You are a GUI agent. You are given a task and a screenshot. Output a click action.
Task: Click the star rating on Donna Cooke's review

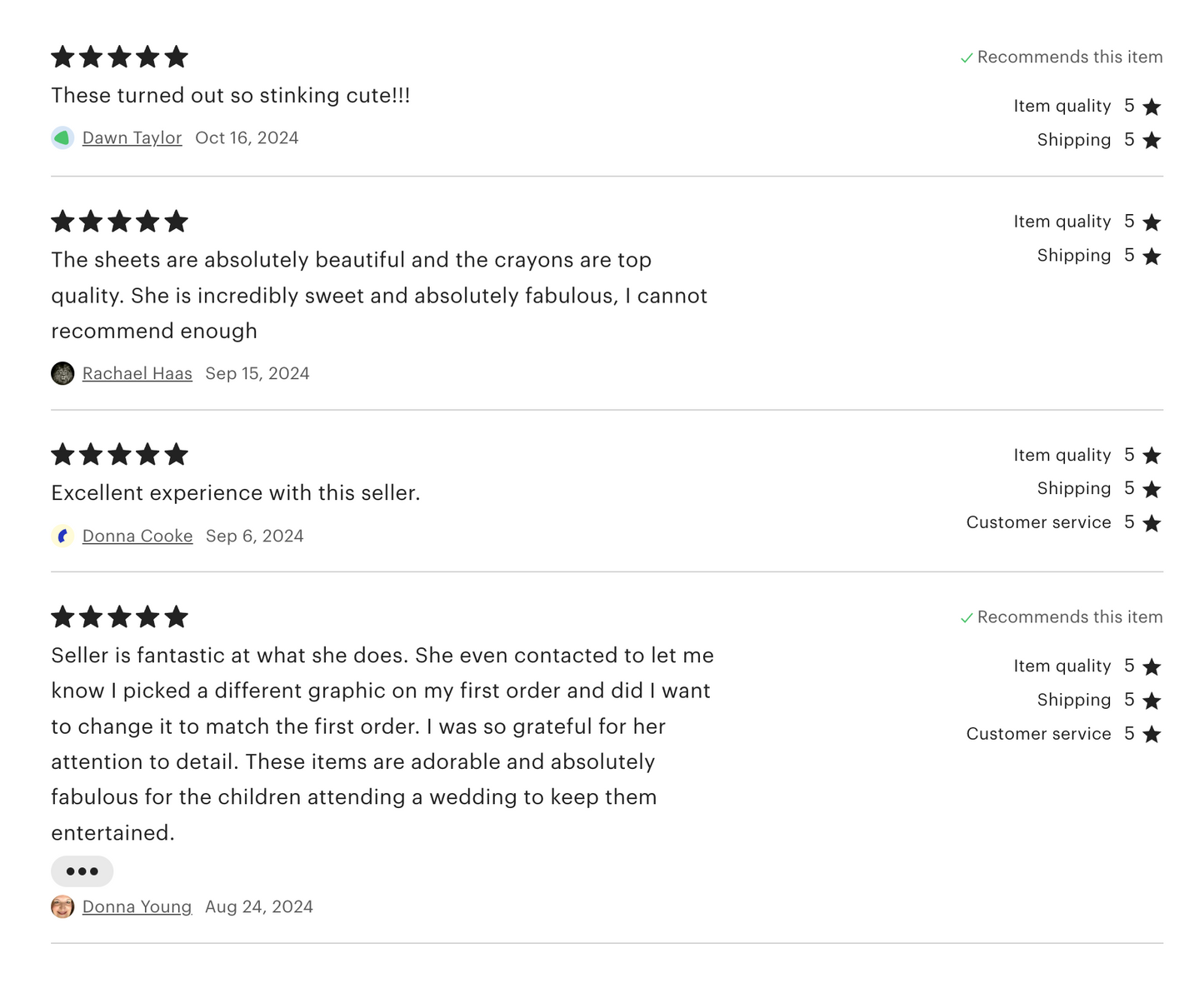pyautogui.click(x=119, y=455)
